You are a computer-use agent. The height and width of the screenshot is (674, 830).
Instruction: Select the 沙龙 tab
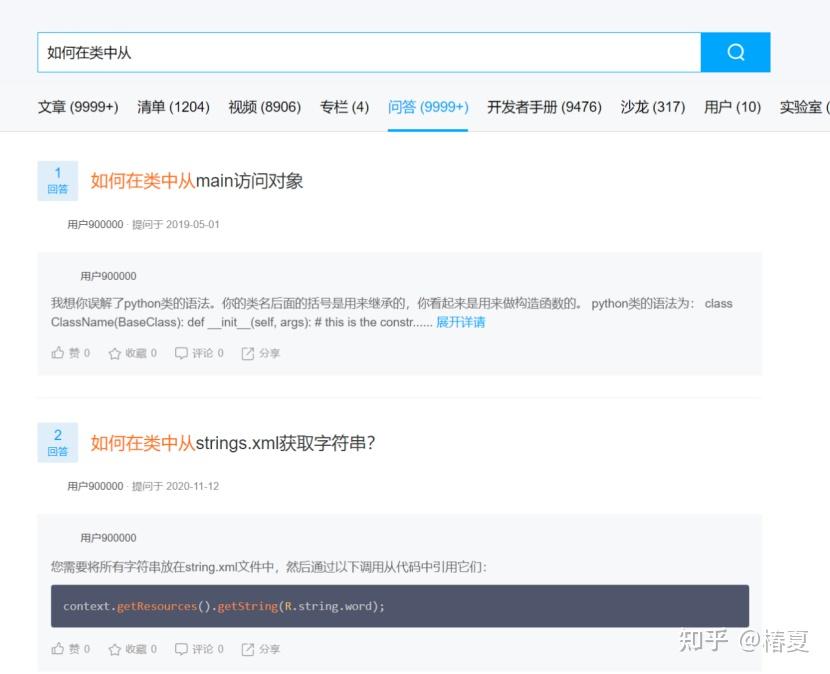tap(652, 107)
